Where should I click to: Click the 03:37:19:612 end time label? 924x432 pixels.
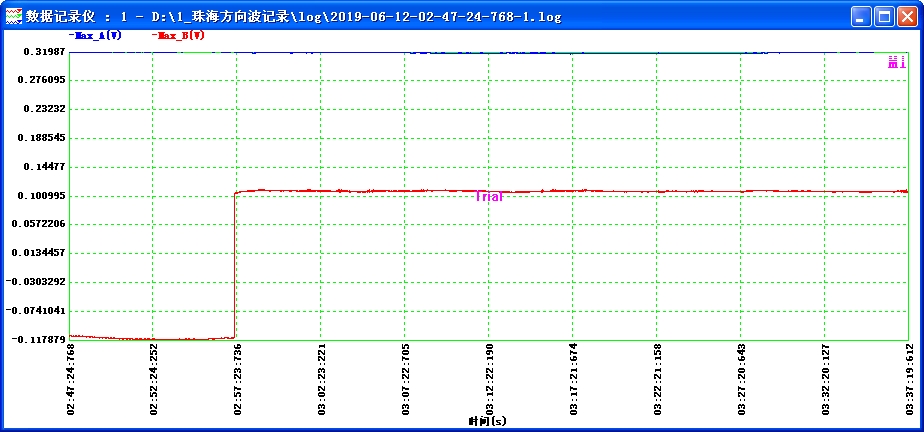click(908, 379)
